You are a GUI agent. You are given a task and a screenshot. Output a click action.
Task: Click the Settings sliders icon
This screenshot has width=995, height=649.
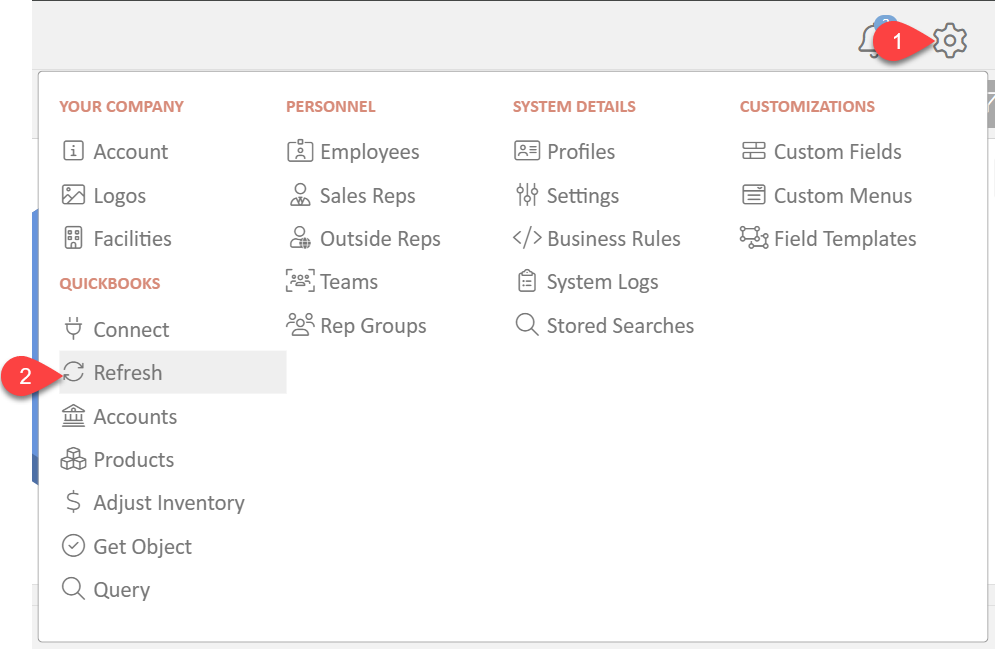(527, 195)
